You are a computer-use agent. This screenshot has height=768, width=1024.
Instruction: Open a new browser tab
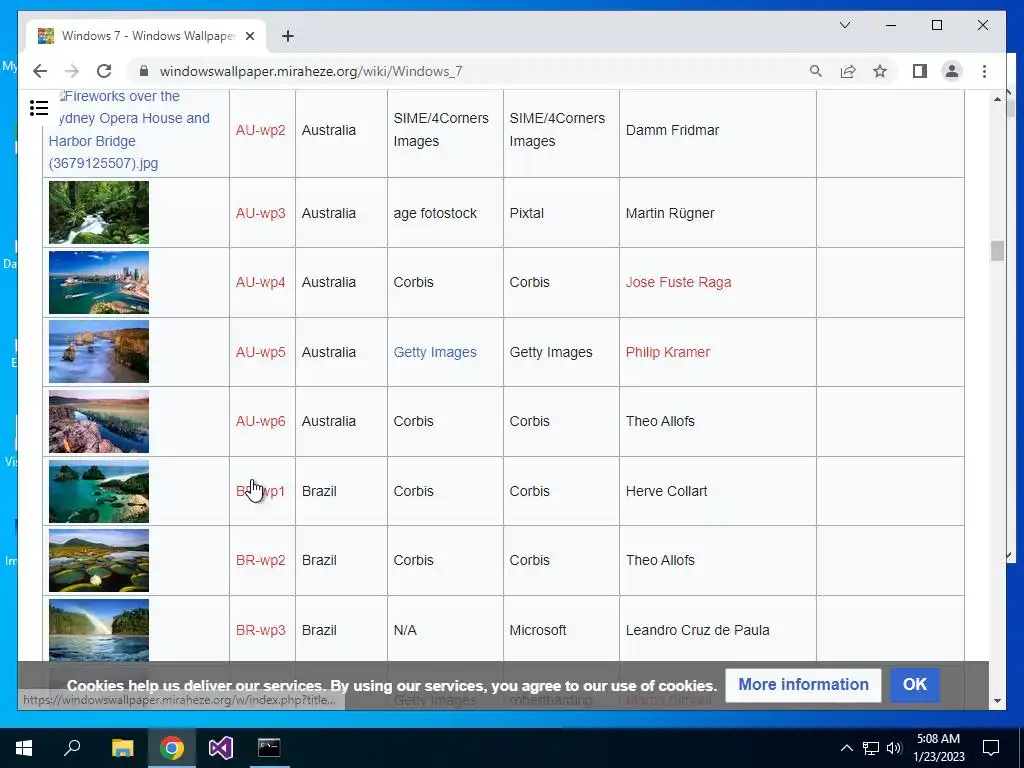tap(288, 36)
